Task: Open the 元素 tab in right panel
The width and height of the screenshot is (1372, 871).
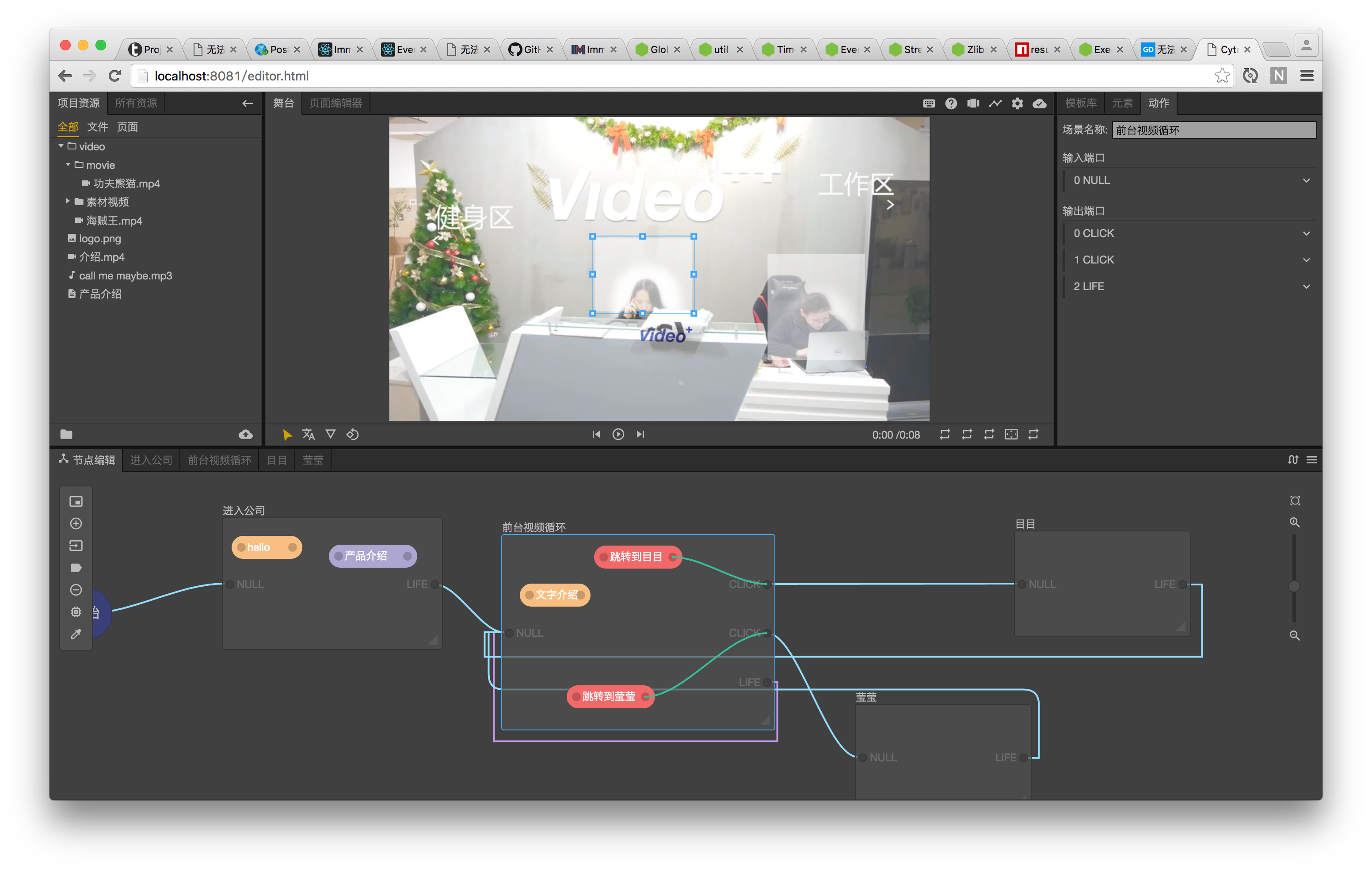Action: [1122, 103]
